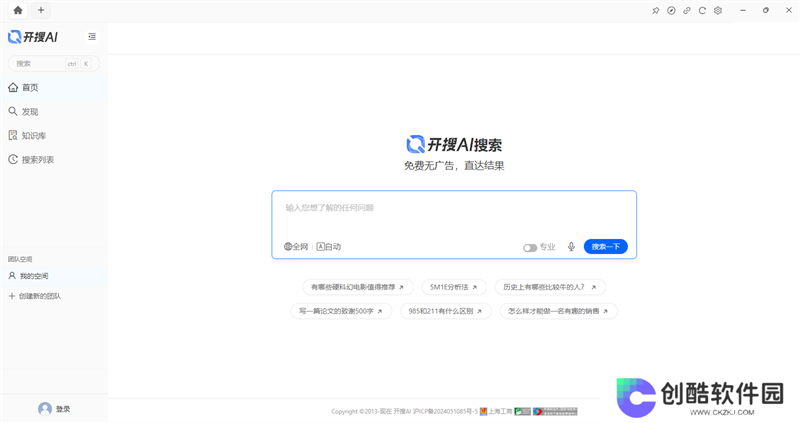The height and width of the screenshot is (423, 800).
Task: Select 我的空间 under 团队空间
Action: click(x=54, y=276)
